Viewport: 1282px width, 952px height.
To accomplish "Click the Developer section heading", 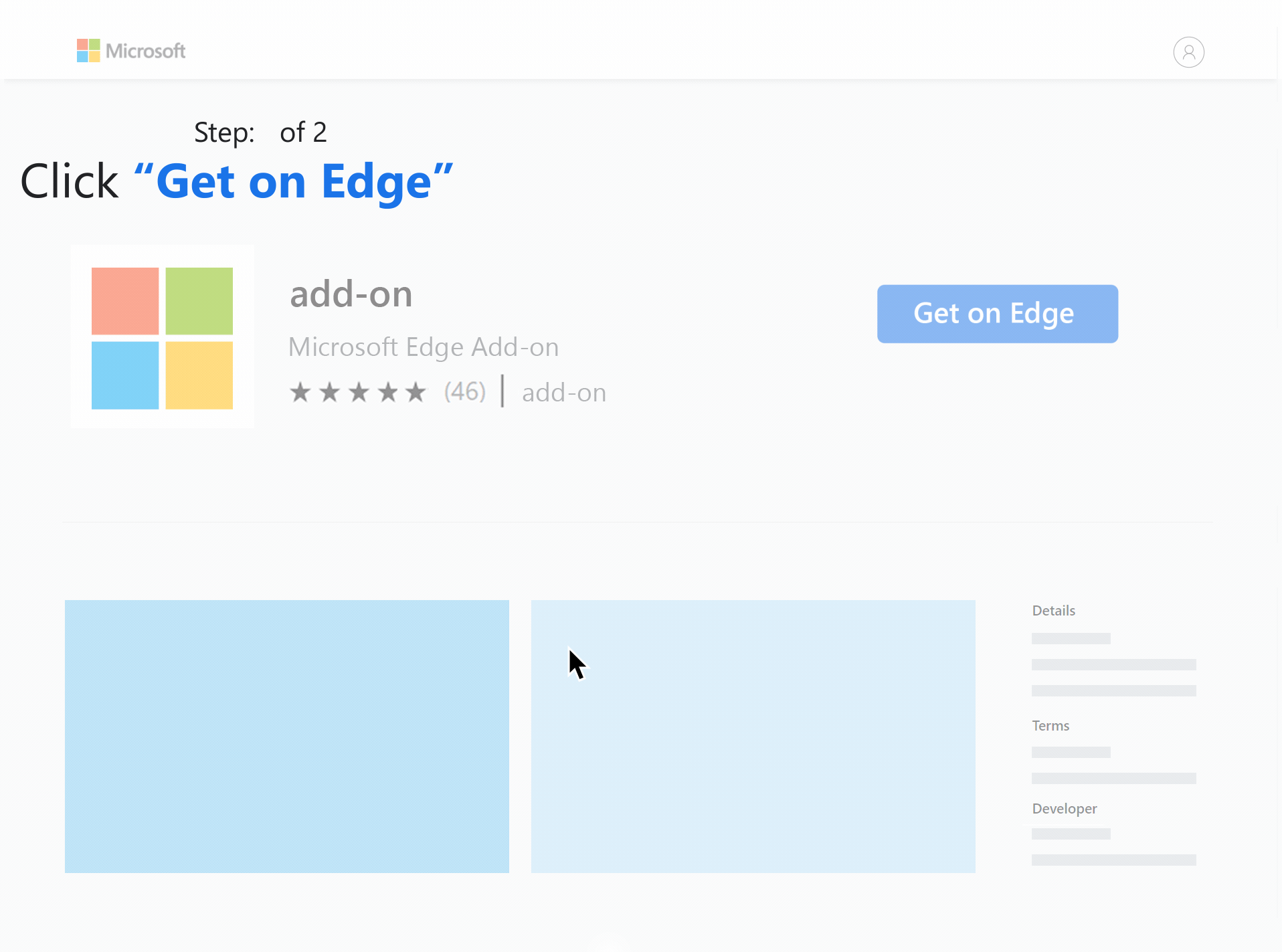I will pos(1064,809).
